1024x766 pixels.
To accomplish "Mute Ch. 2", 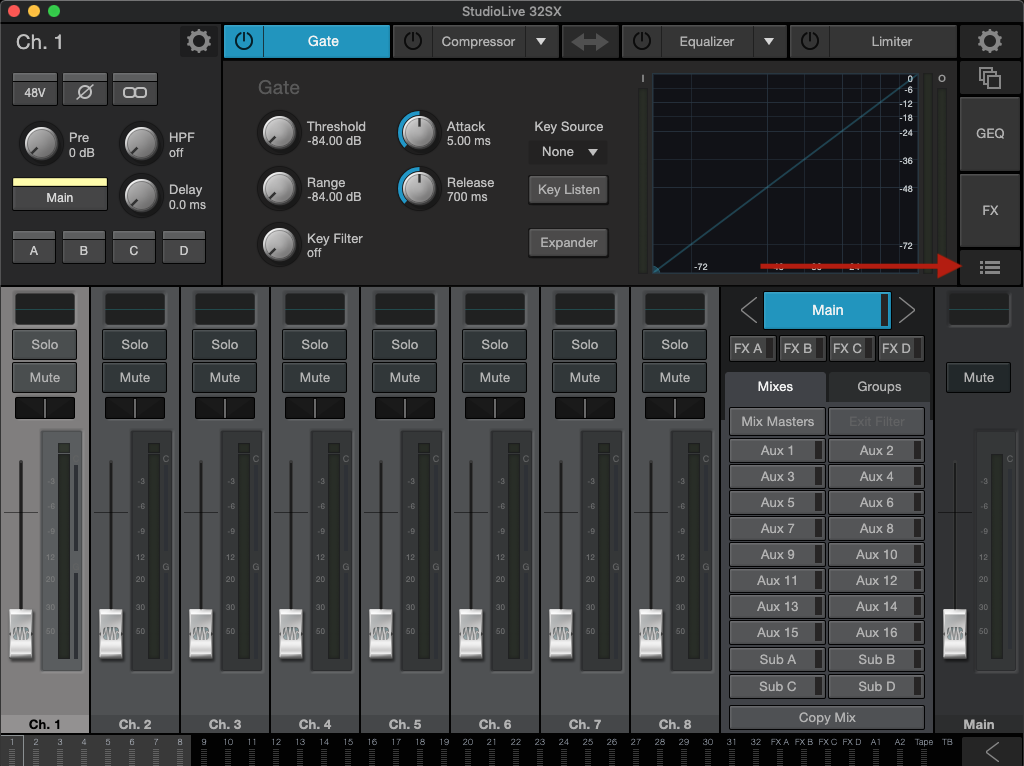I will click(135, 377).
